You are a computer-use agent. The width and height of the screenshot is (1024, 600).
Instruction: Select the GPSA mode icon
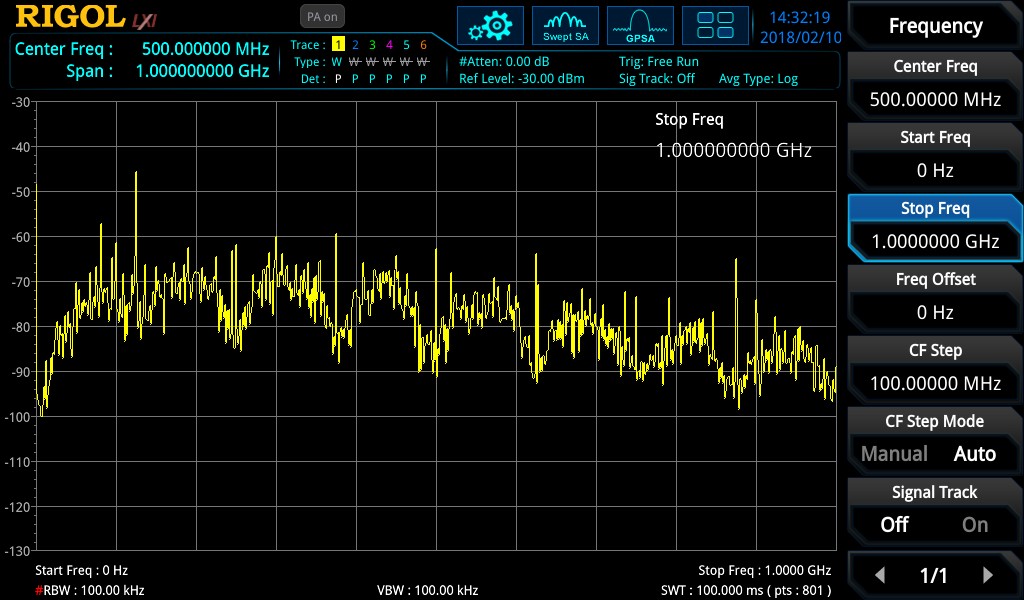point(639,25)
